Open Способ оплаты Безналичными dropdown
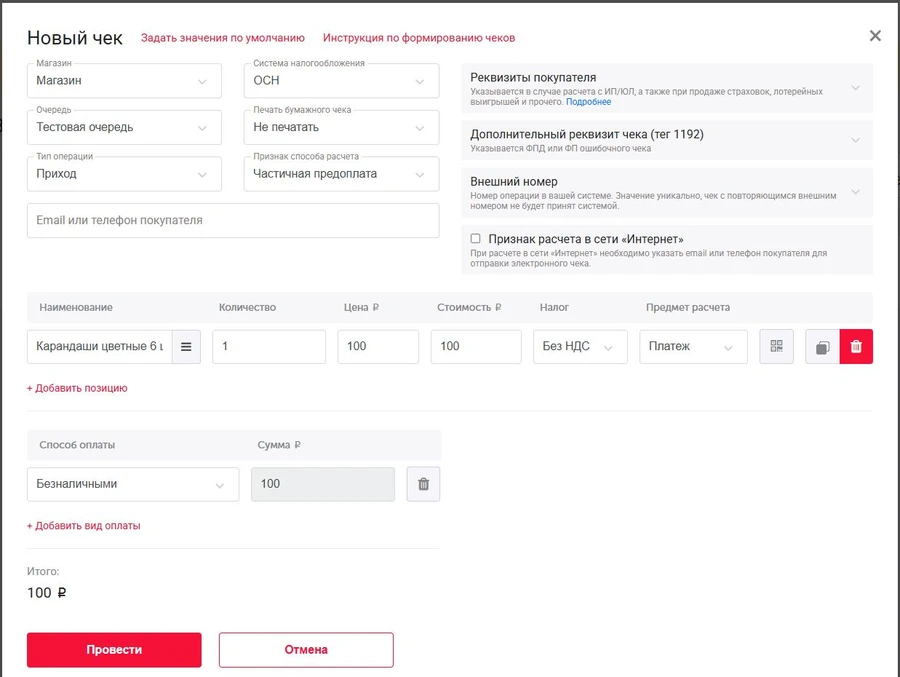 (x=132, y=484)
